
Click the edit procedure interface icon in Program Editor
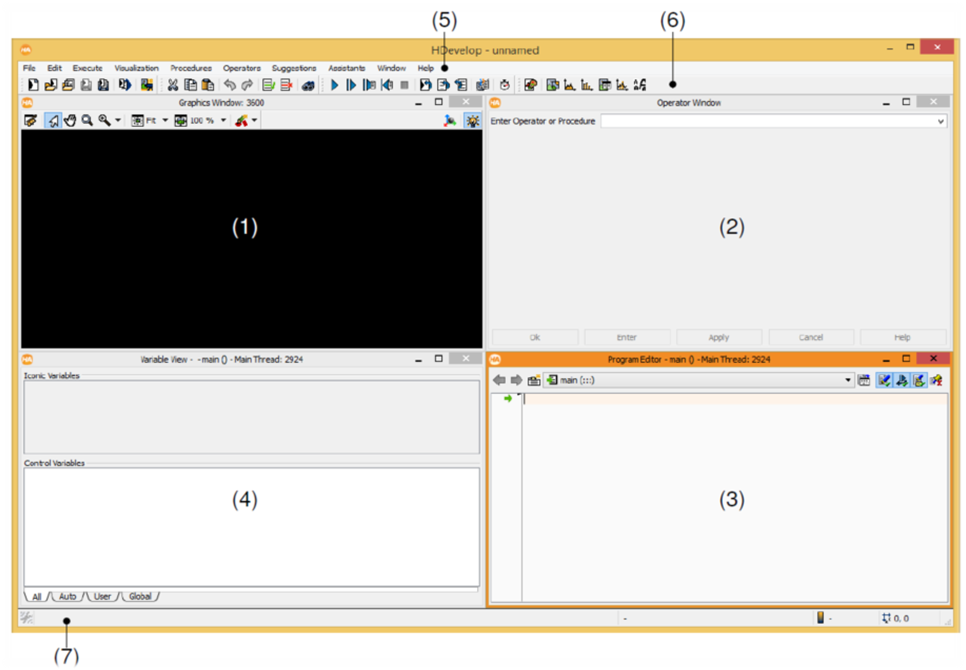(x=534, y=381)
